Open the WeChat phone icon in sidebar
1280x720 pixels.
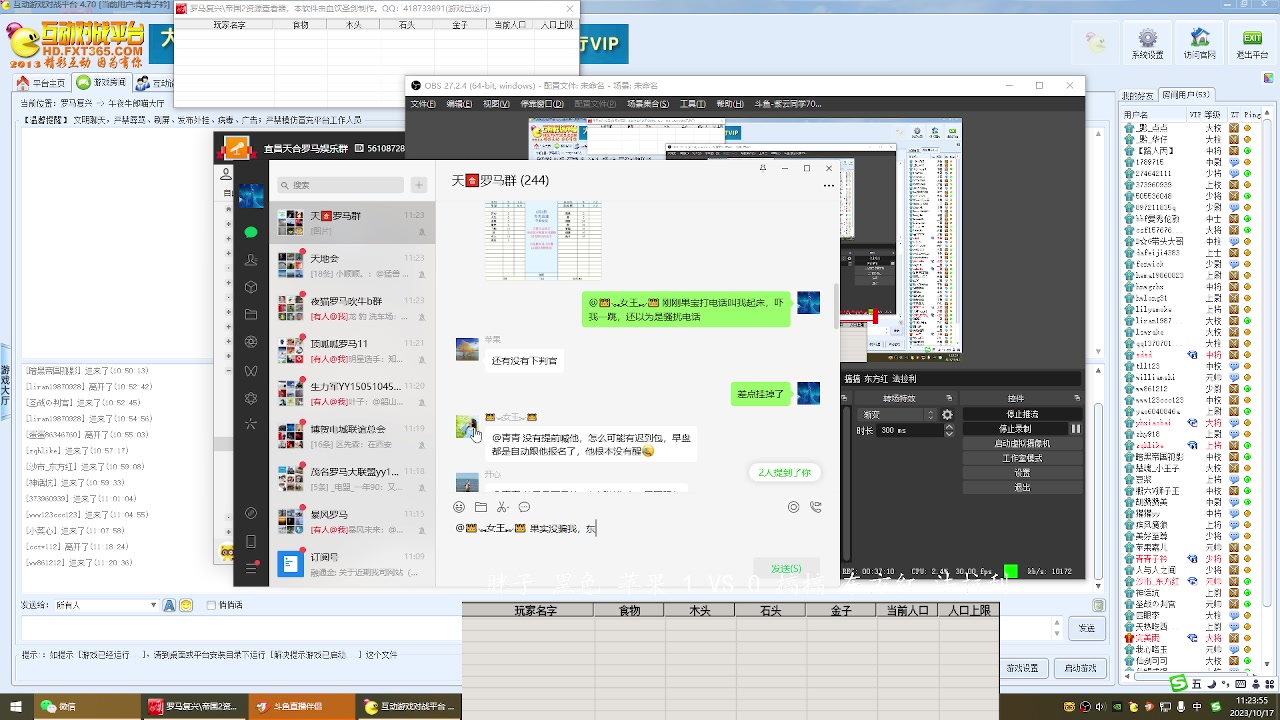coord(251,541)
